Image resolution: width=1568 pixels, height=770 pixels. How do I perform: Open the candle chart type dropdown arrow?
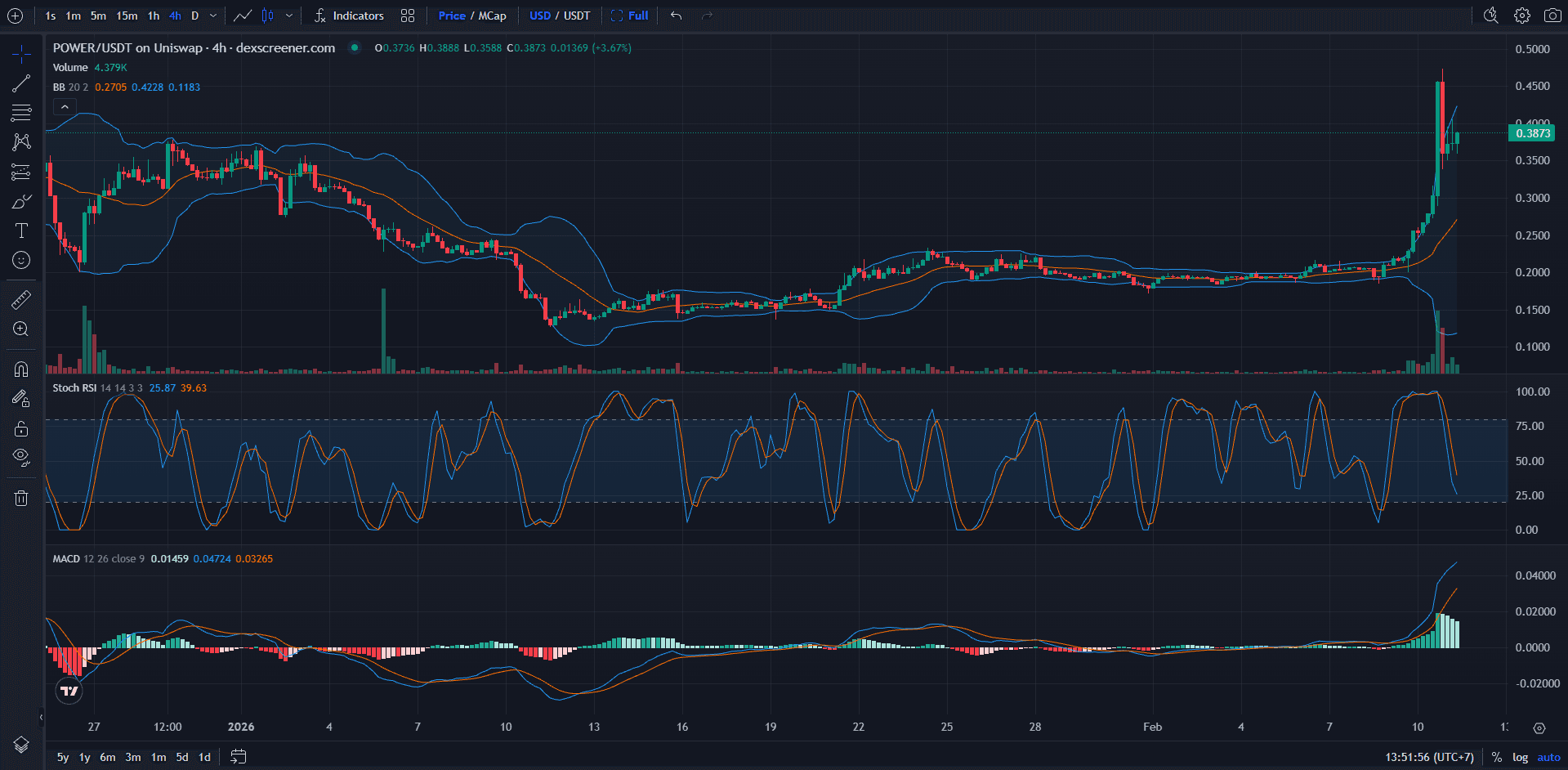click(x=289, y=16)
